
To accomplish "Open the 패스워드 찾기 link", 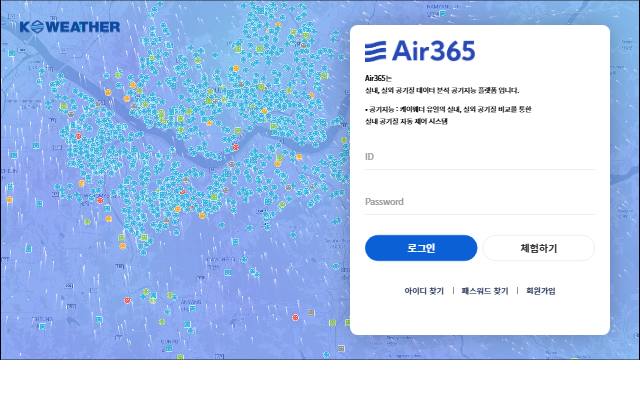I will click(485, 291).
